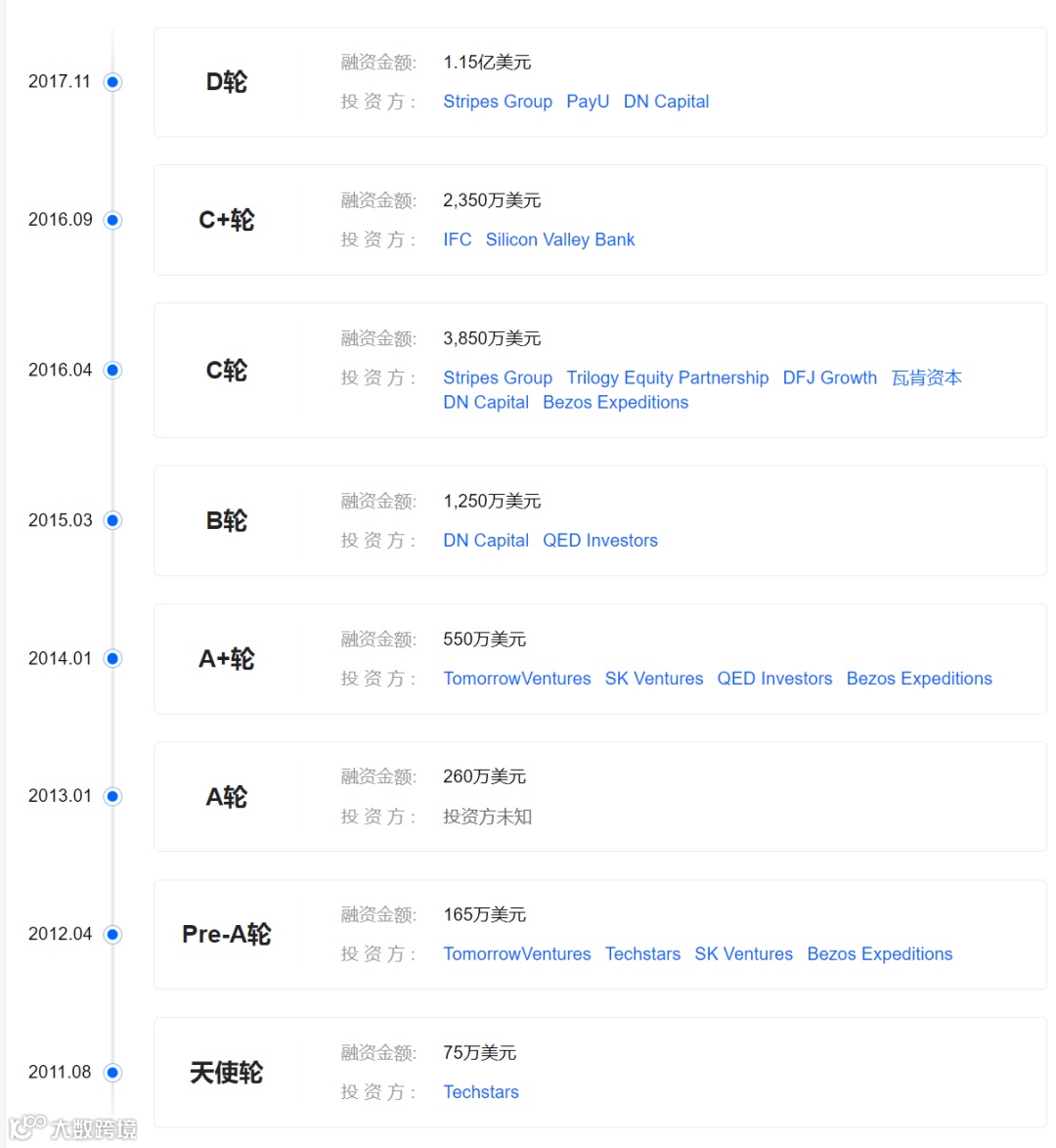Click the 1.15亿美元 funding amount
The height and width of the screenshot is (1148, 1056).
487,63
